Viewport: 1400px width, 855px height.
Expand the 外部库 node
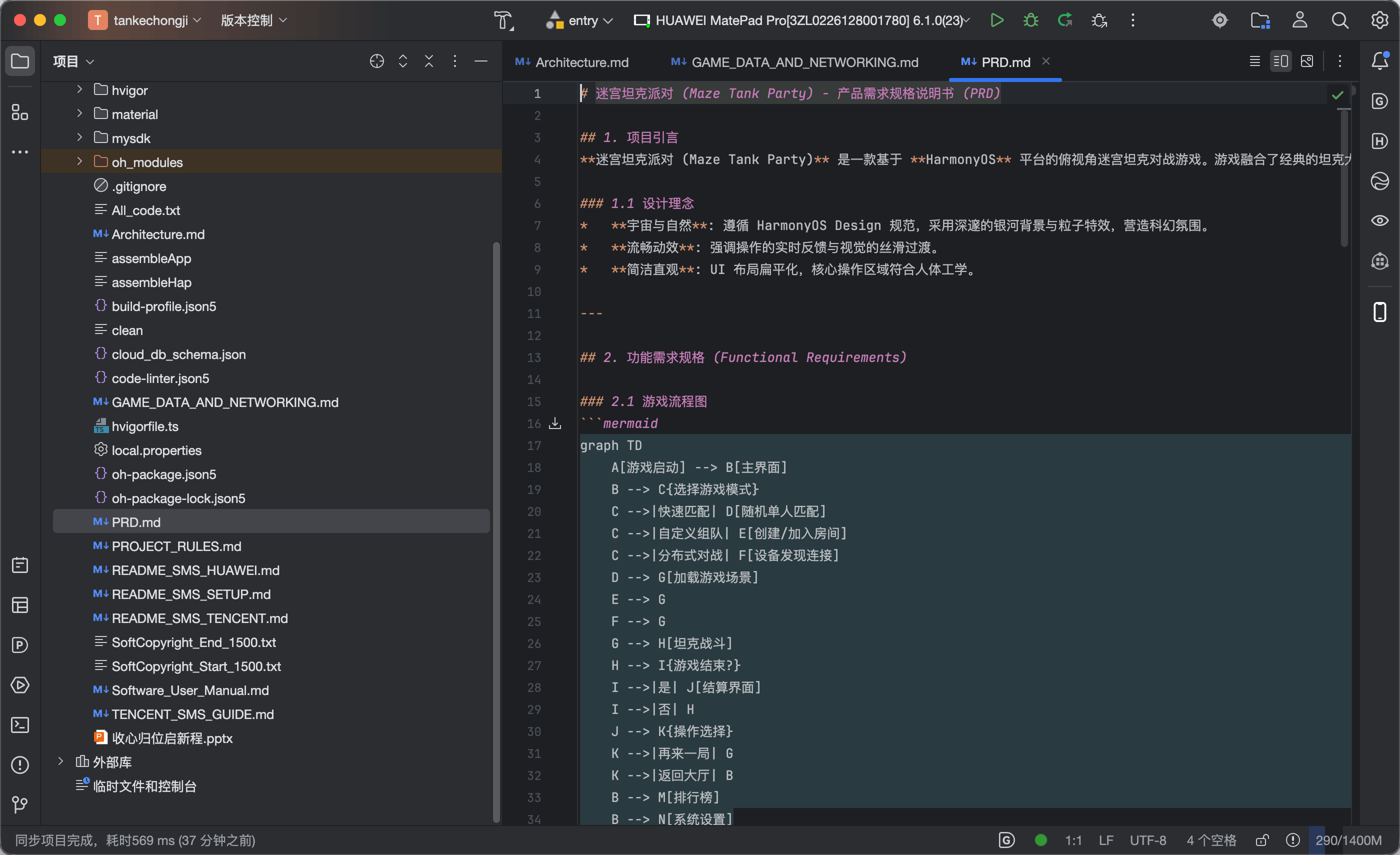pyautogui.click(x=61, y=761)
